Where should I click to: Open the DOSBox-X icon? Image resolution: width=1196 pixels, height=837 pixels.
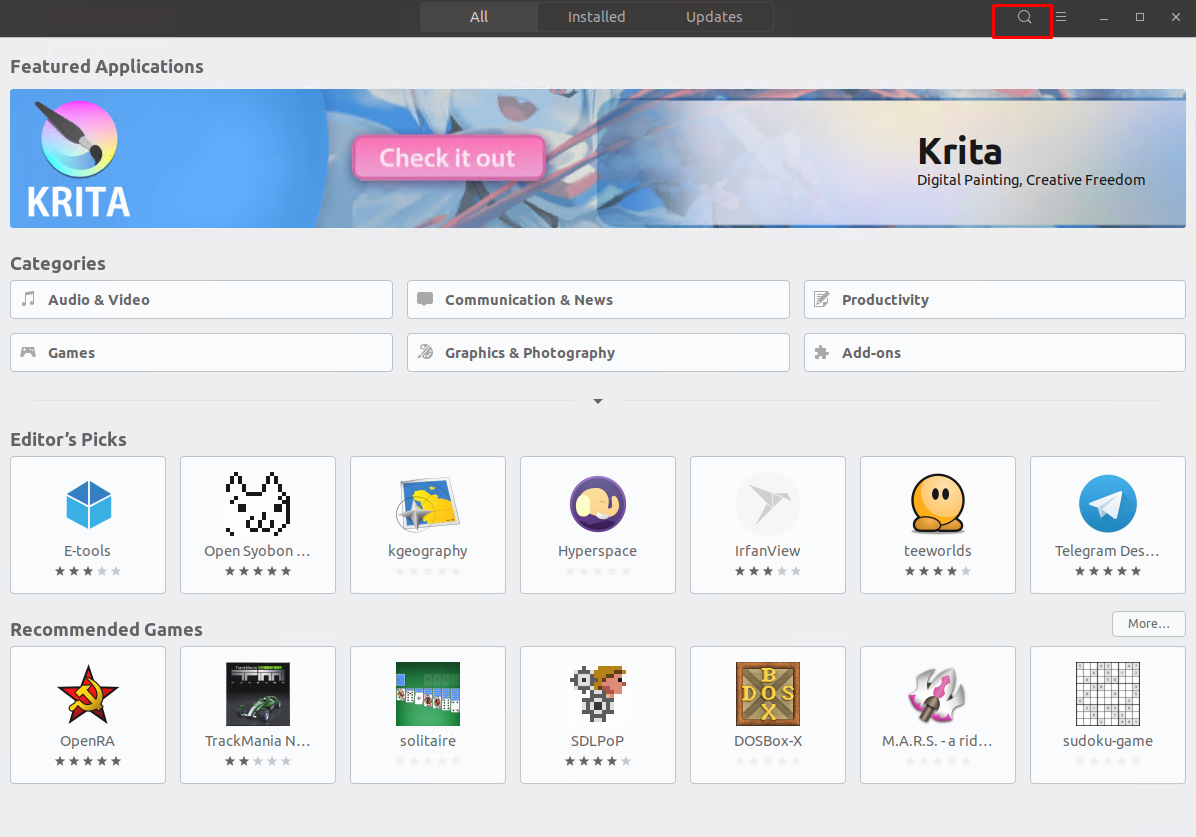[768, 694]
